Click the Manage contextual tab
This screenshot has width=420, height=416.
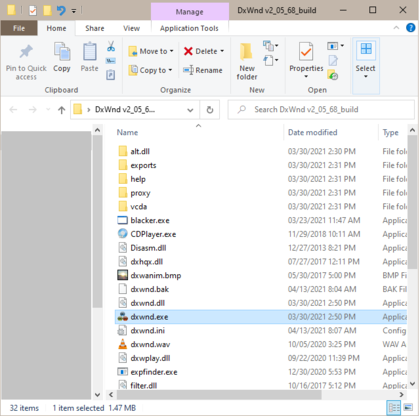[189, 12]
